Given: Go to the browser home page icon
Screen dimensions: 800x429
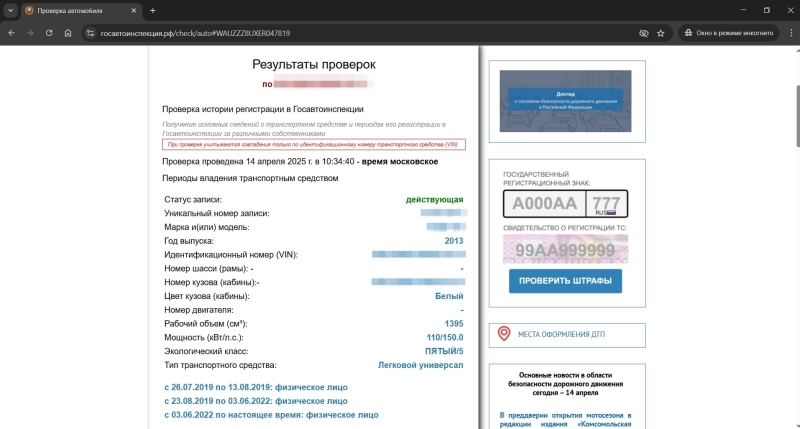Looking at the screenshot, I should pos(67,32).
